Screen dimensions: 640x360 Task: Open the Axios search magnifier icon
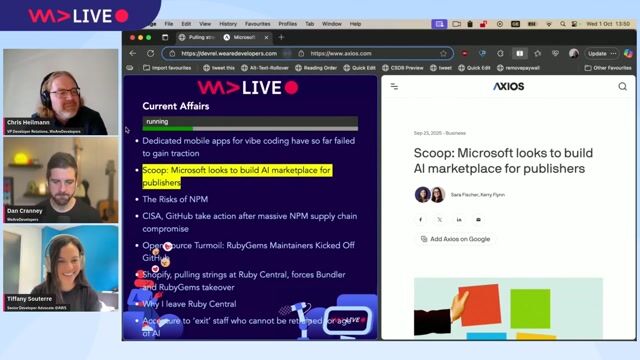point(622,87)
